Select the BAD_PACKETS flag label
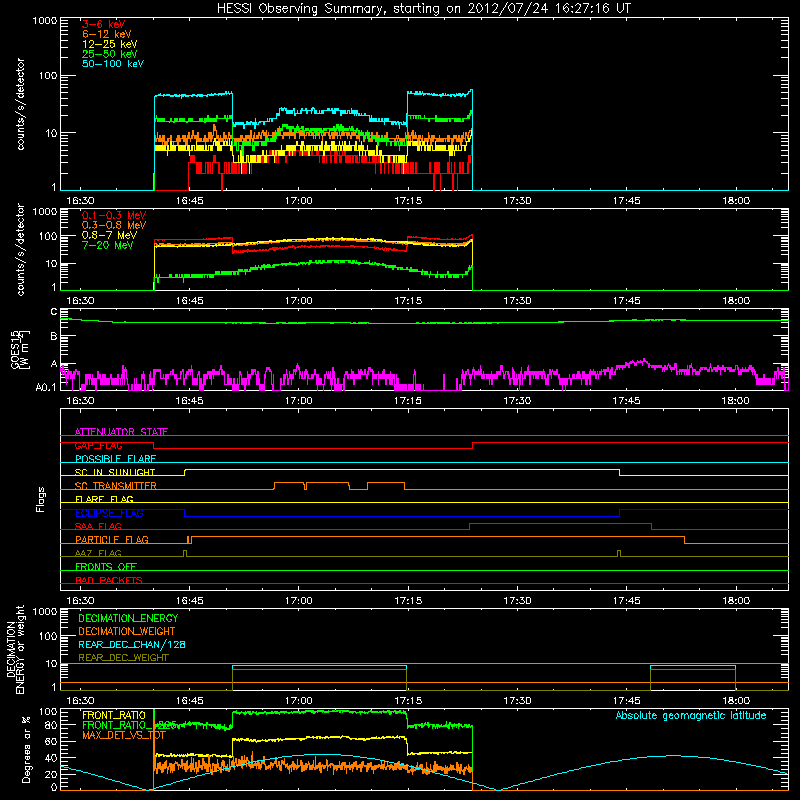Screen dimensions: 800x800 [x=109, y=580]
